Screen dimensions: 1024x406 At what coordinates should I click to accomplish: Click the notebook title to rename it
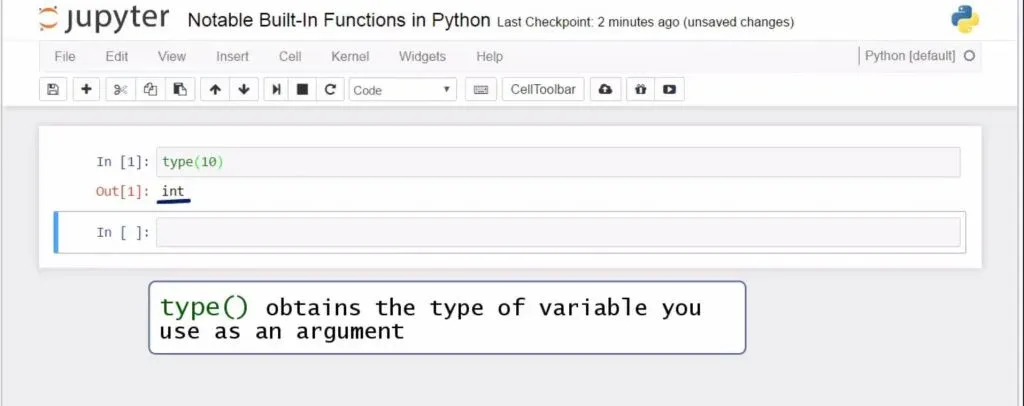coord(339,21)
